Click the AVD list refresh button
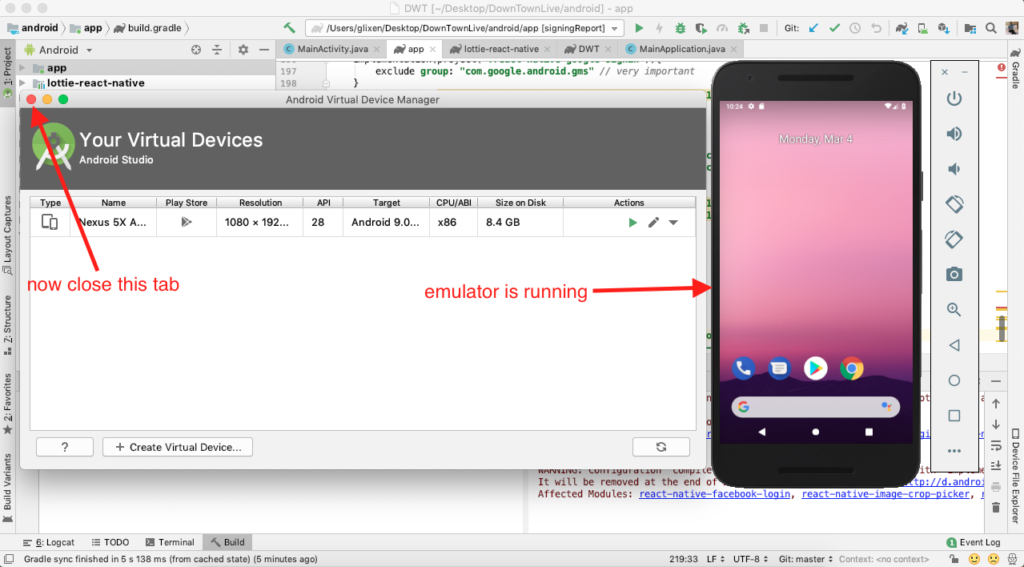Image resolution: width=1024 pixels, height=567 pixels. (x=661, y=447)
